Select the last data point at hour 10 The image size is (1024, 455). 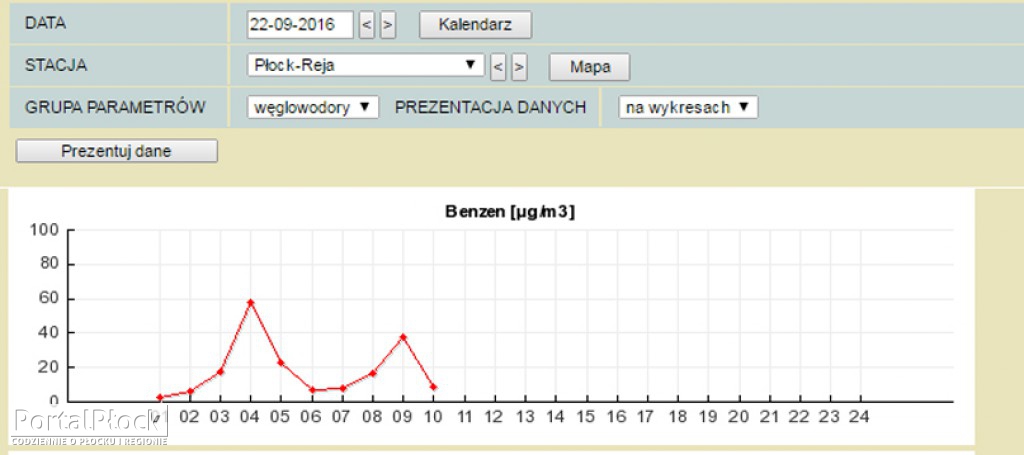point(433,387)
